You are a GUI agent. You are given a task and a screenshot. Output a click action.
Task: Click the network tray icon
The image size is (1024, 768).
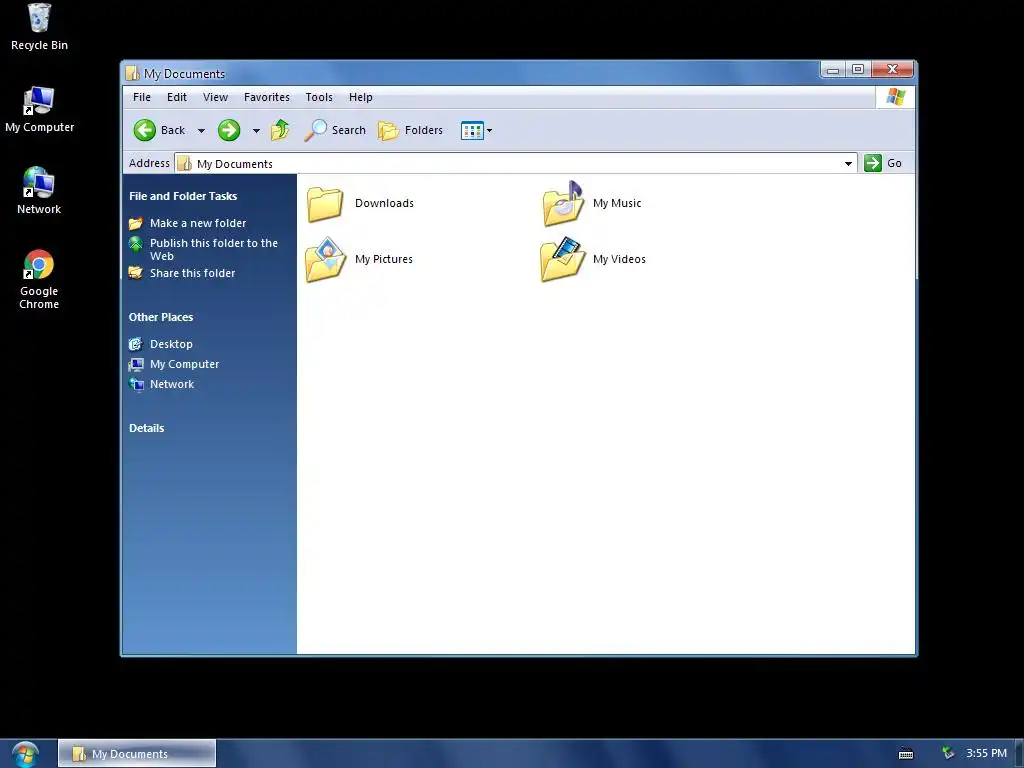click(x=948, y=754)
